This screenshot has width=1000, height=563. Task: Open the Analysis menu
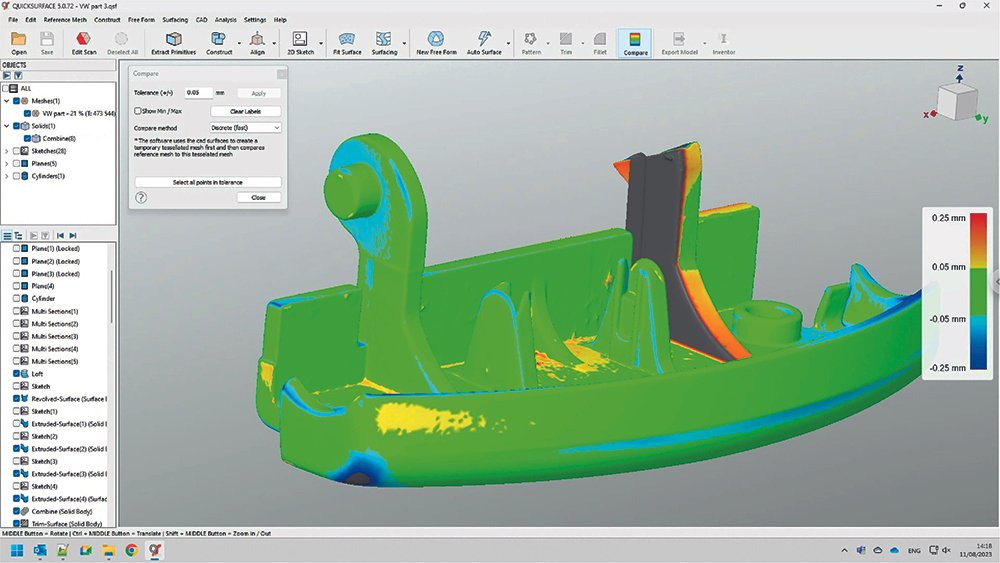(x=225, y=20)
